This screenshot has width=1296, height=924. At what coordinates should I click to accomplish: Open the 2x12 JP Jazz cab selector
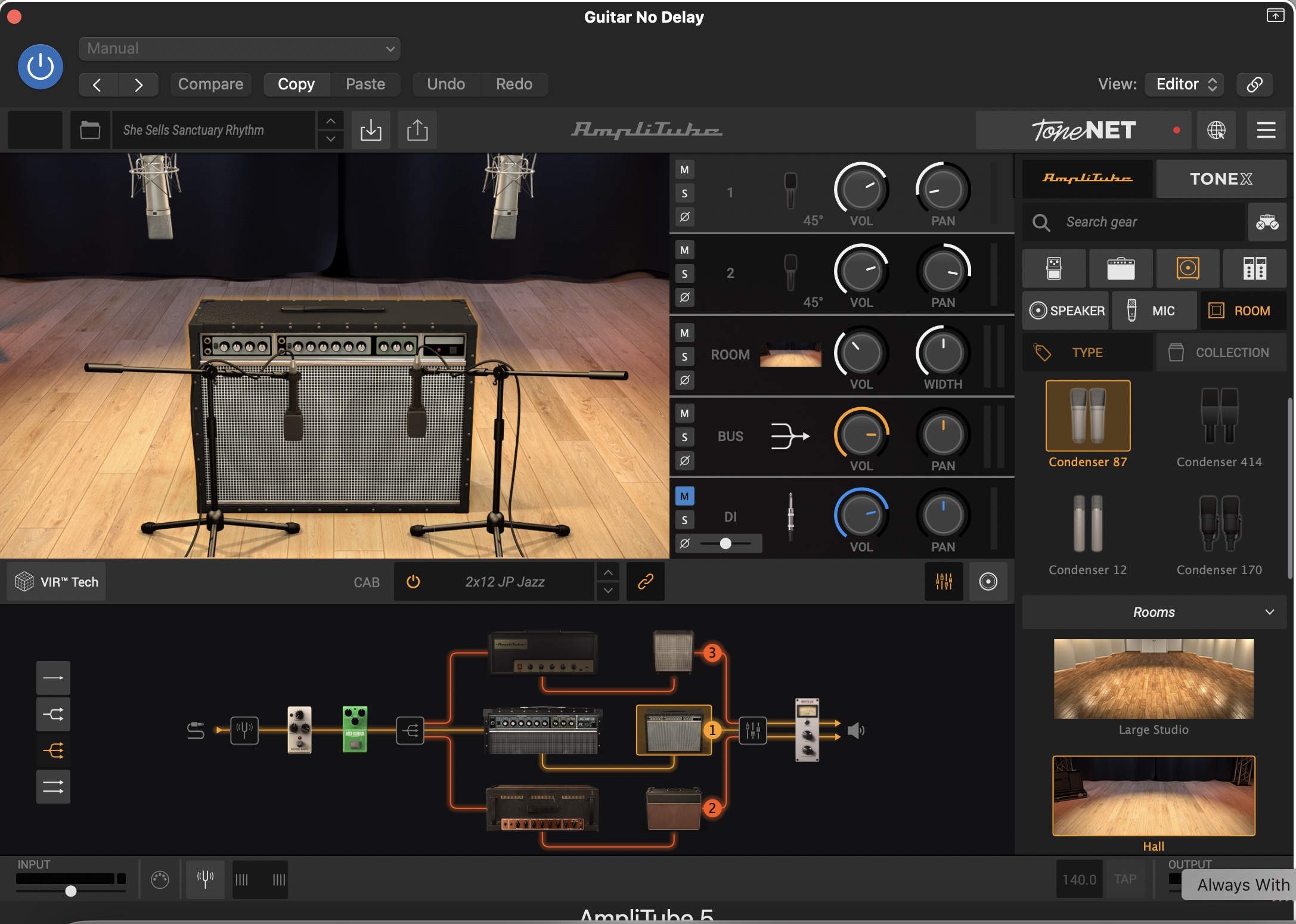(x=504, y=582)
